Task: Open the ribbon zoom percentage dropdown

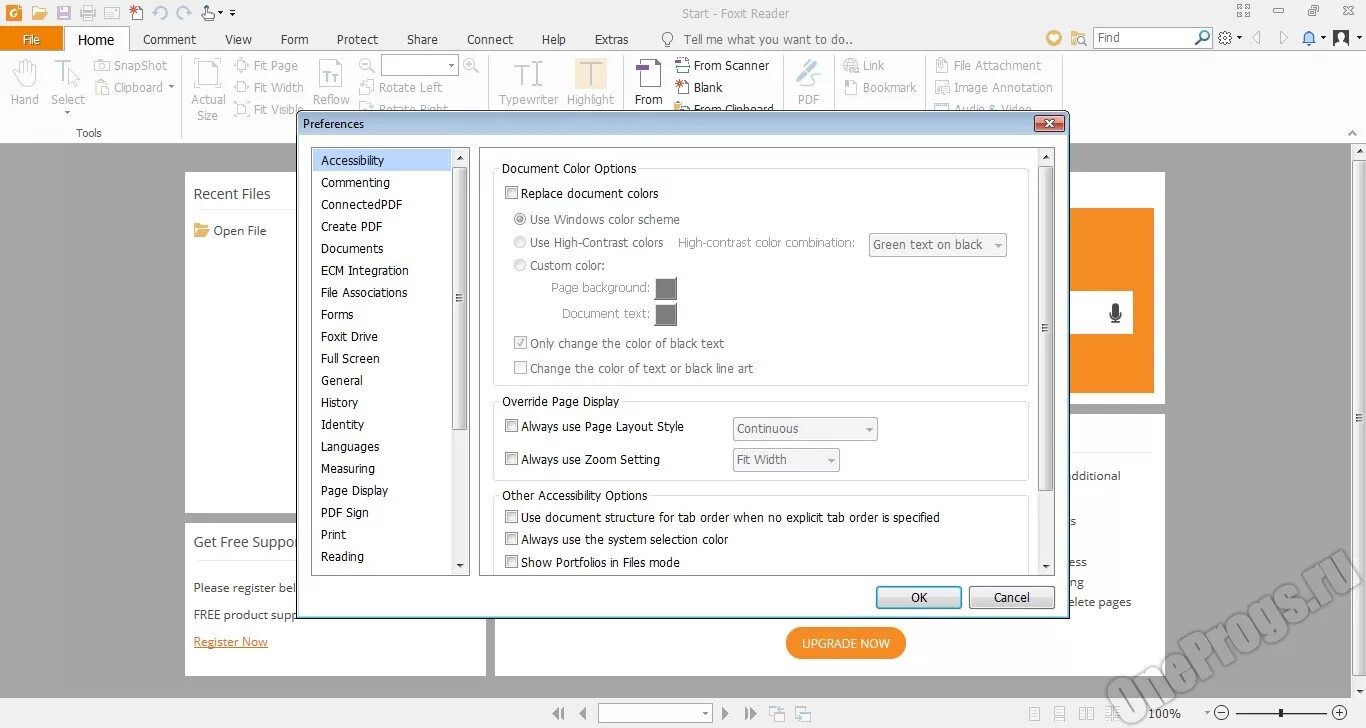Action: tap(451, 65)
